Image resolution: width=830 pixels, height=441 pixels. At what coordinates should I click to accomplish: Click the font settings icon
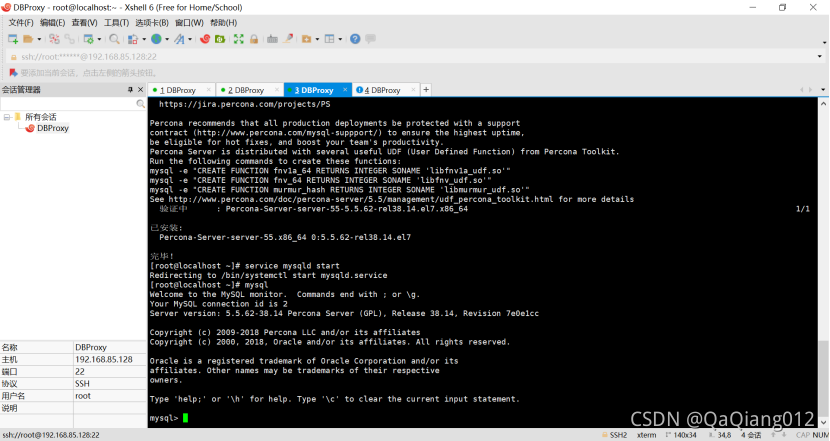pyautogui.click(x=179, y=39)
